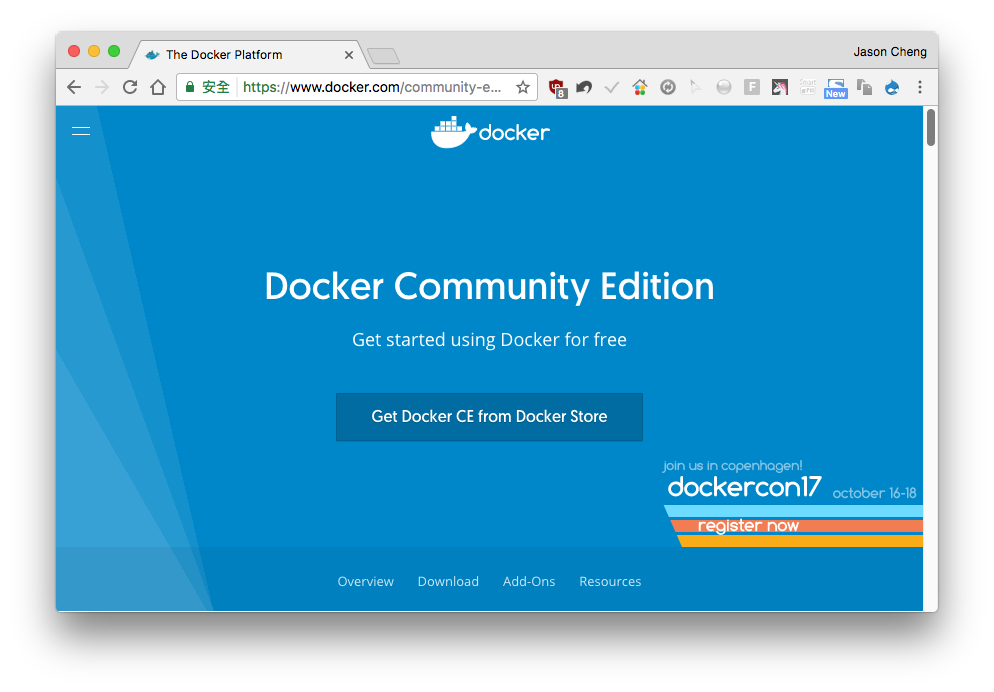Click the copy pages extension icon
The image size is (994, 692).
[x=864, y=87]
